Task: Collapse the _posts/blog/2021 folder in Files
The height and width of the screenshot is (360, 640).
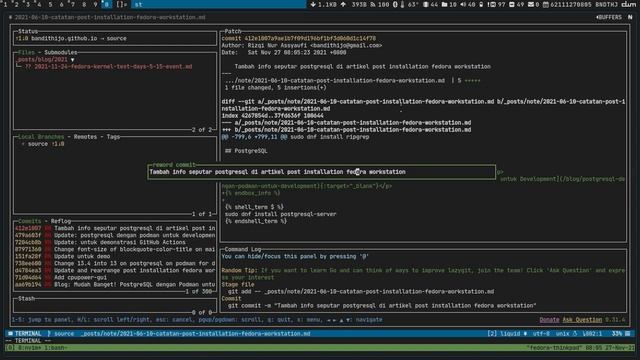Action: 72,60
